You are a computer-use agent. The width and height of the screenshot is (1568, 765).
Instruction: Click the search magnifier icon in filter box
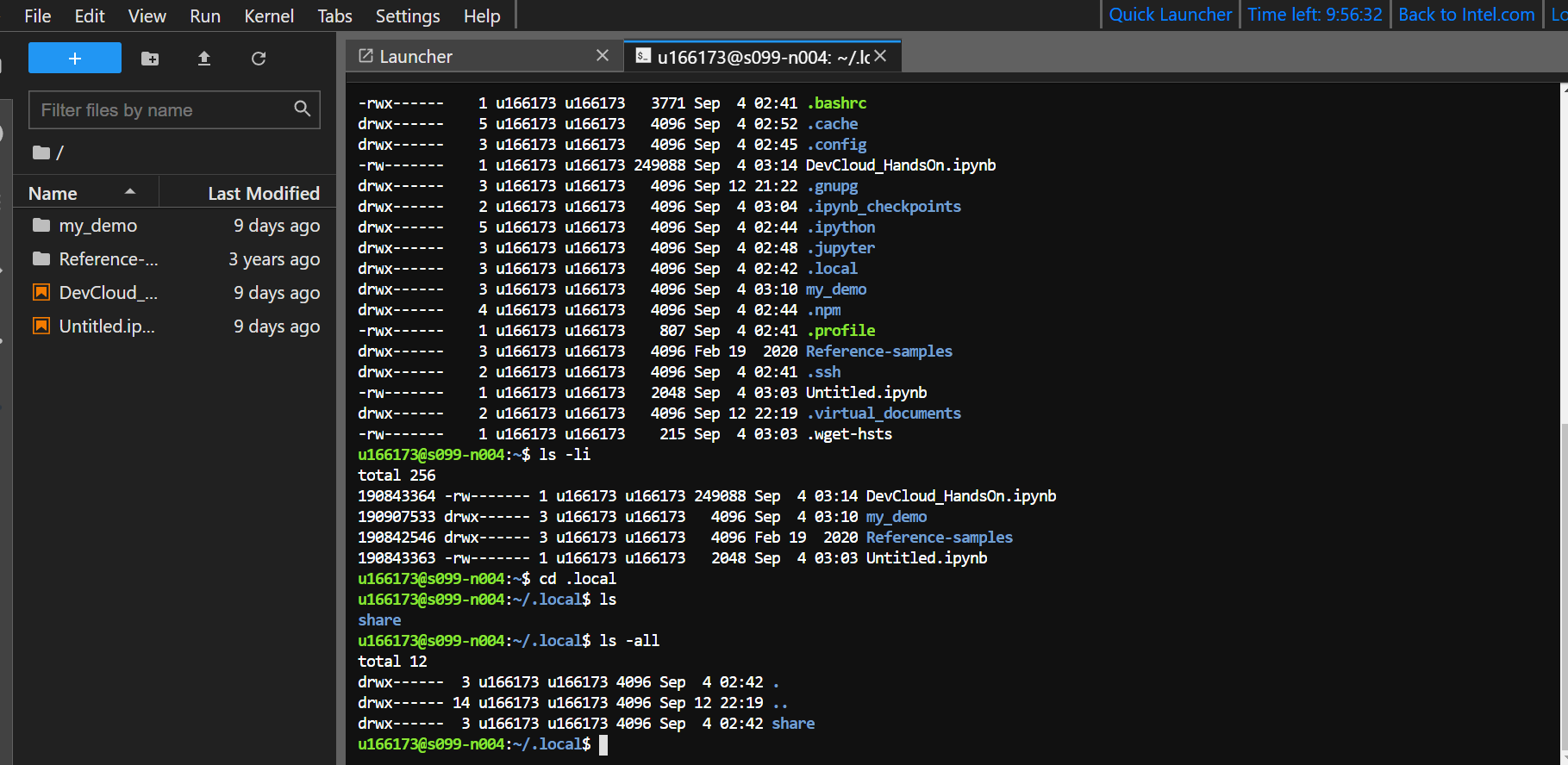(x=302, y=109)
